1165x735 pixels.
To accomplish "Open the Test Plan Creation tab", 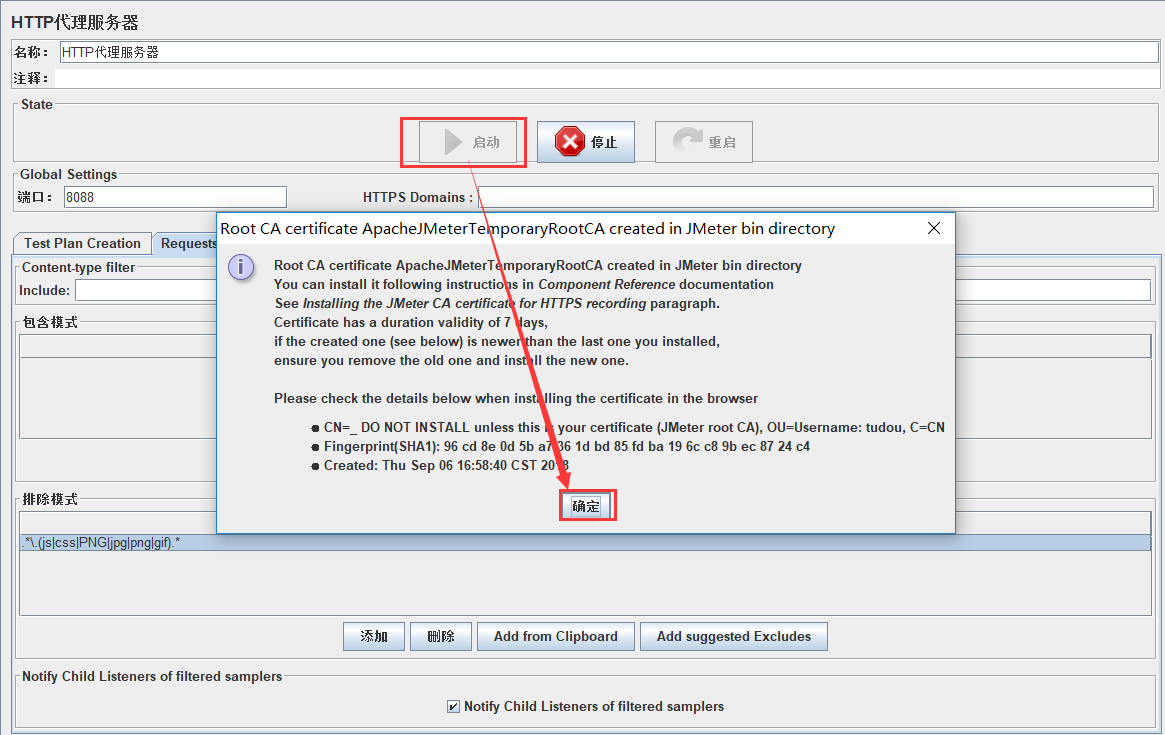I will [82, 243].
